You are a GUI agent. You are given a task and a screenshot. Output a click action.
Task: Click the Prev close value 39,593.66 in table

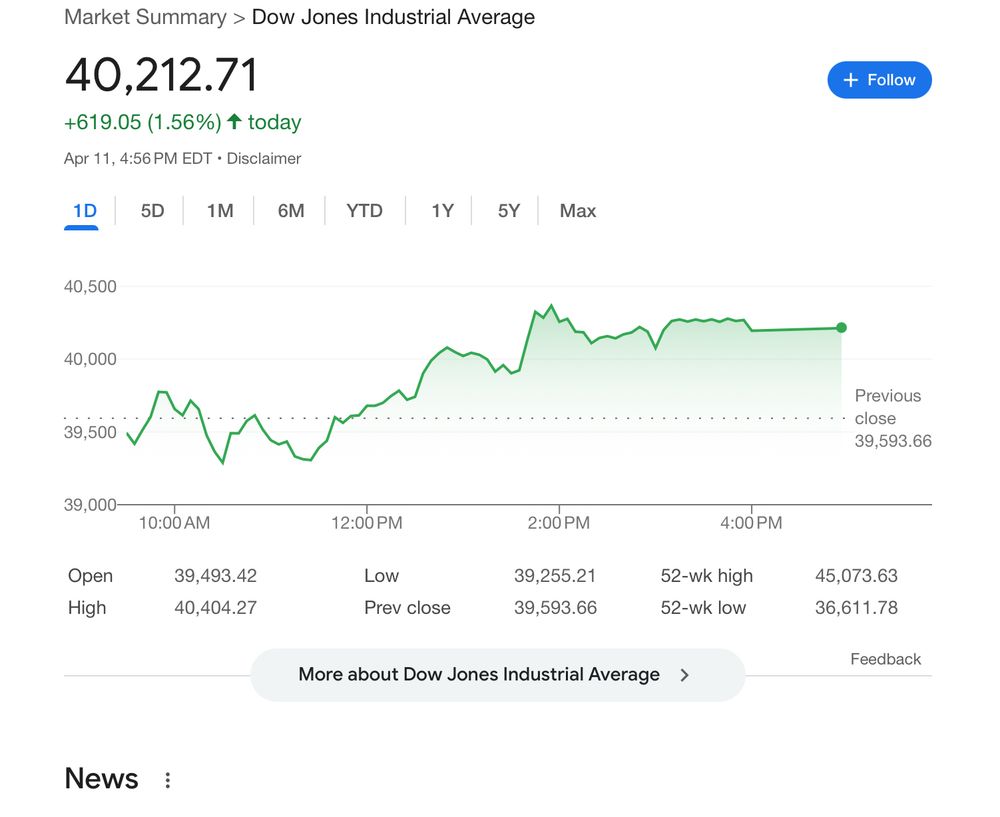point(555,608)
